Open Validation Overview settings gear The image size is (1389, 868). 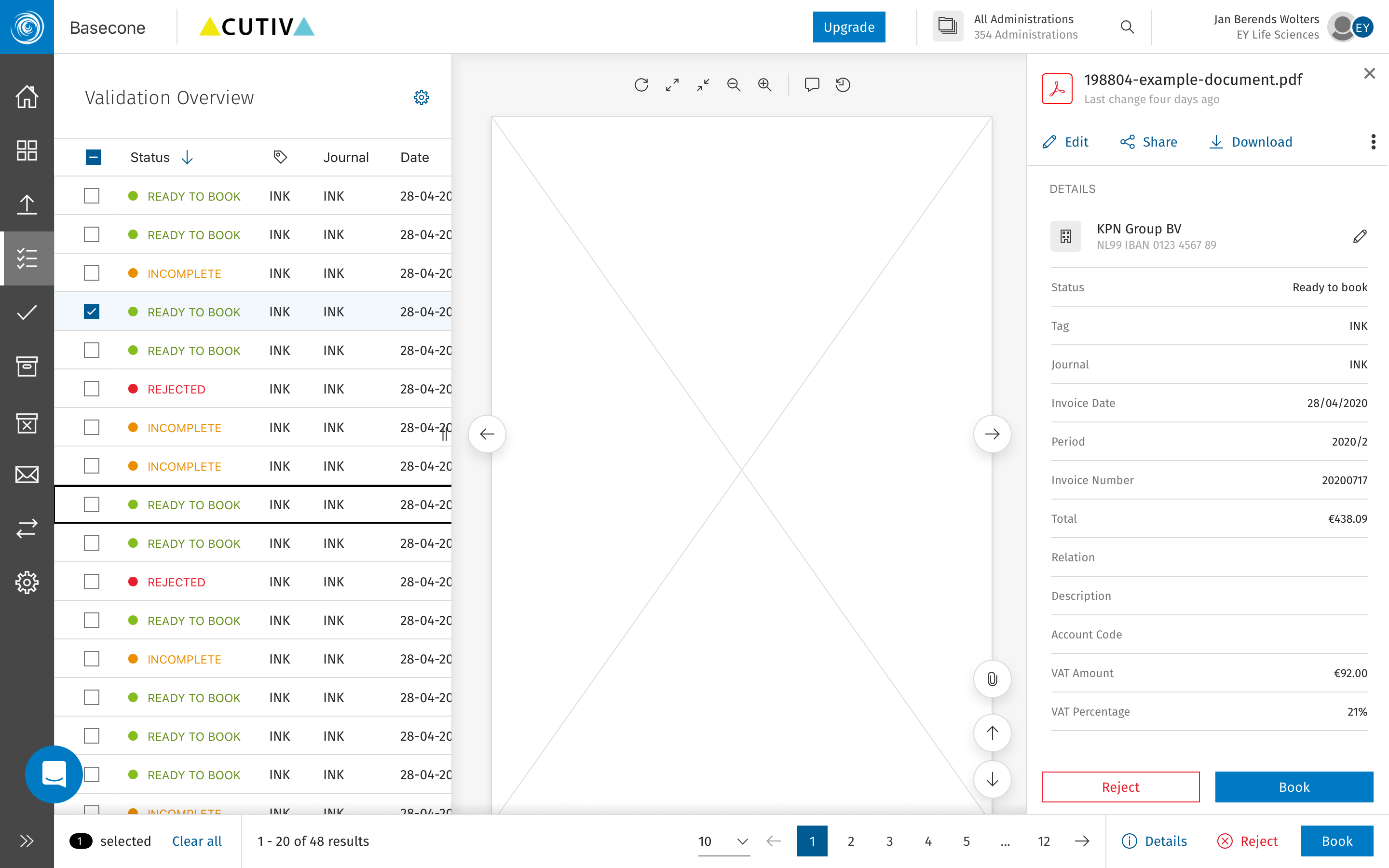(x=422, y=97)
